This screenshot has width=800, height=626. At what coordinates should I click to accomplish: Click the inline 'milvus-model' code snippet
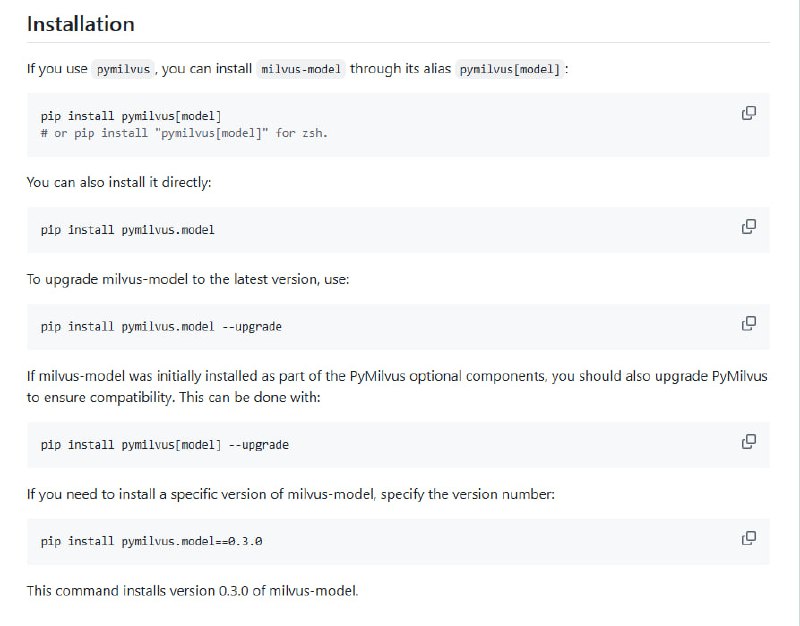[x=301, y=70]
